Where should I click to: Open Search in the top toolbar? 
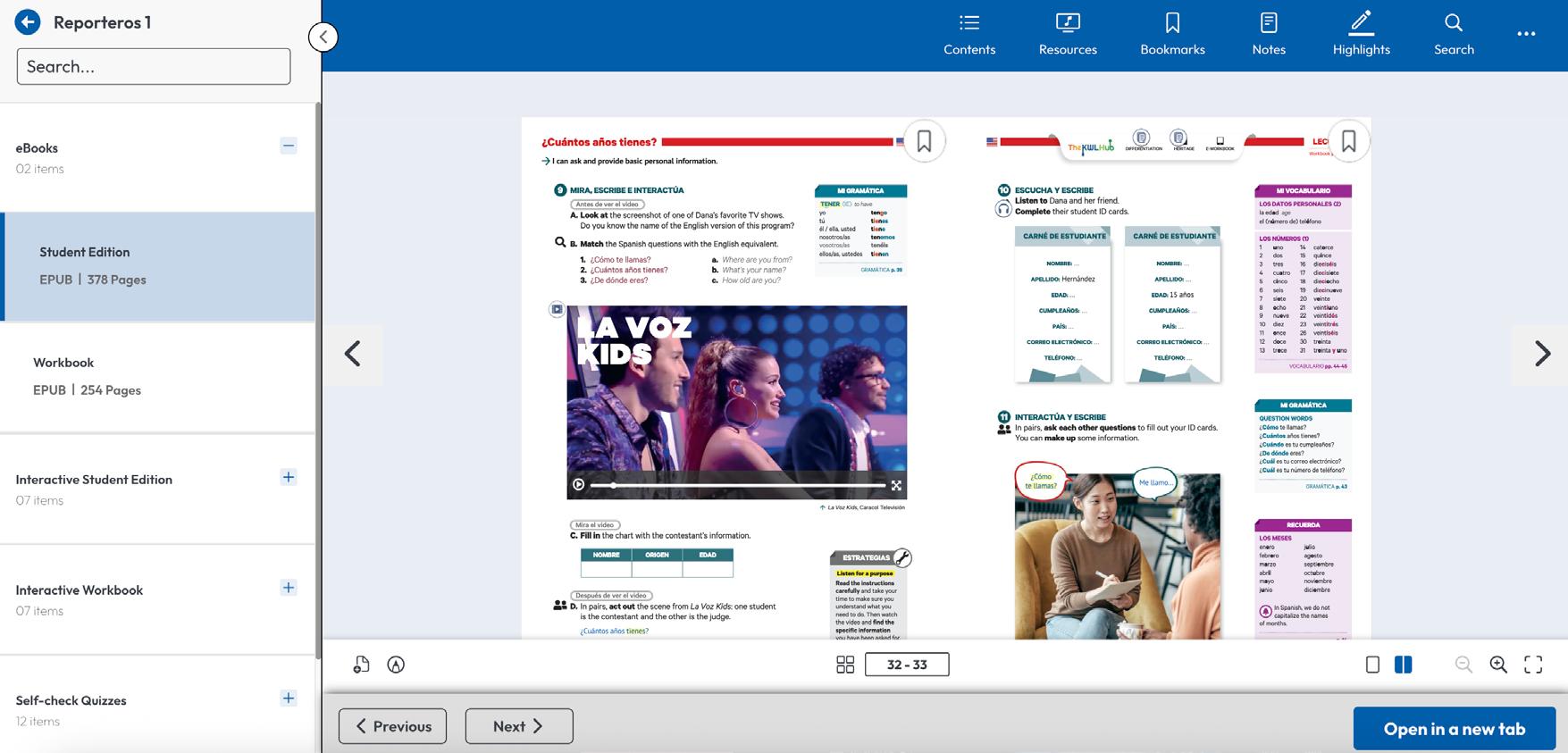pyautogui.click(x=1454, y=35)
